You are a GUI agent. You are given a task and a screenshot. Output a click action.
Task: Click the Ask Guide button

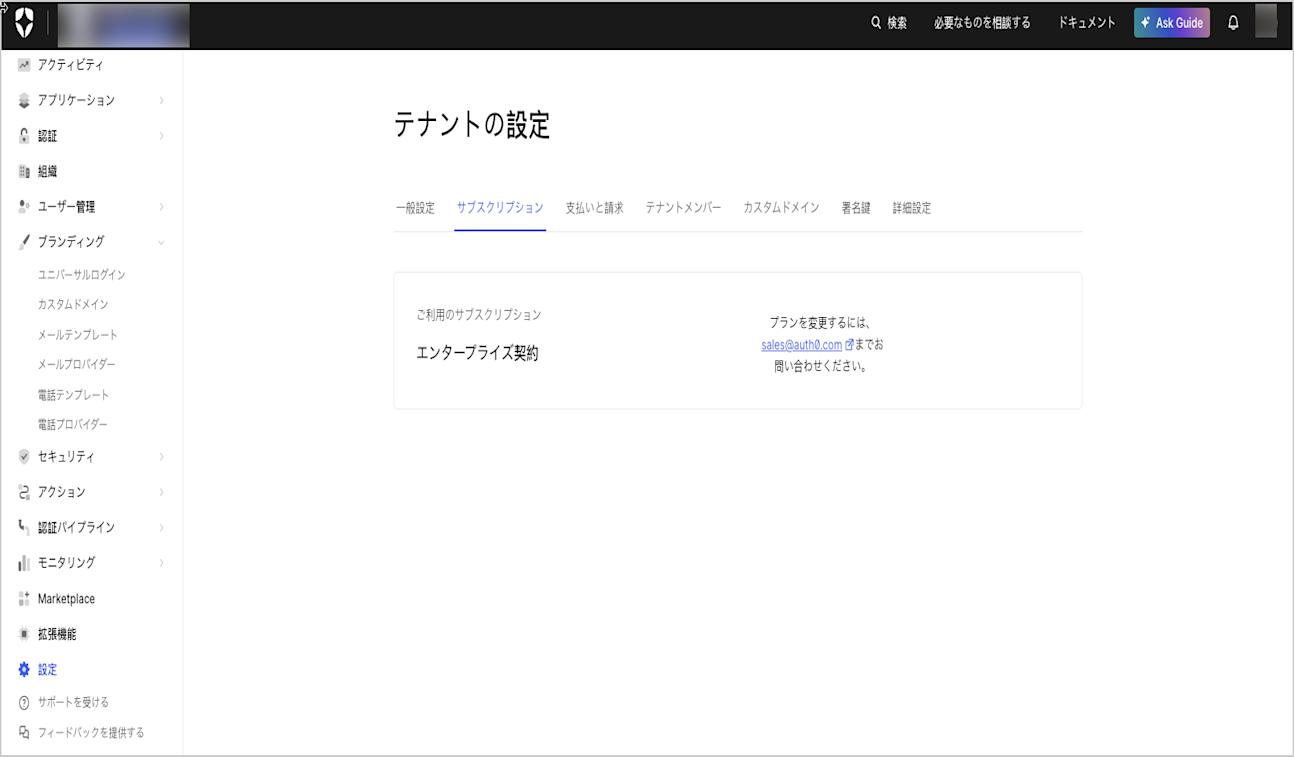pyautogui.click(x=1171, y=22)
